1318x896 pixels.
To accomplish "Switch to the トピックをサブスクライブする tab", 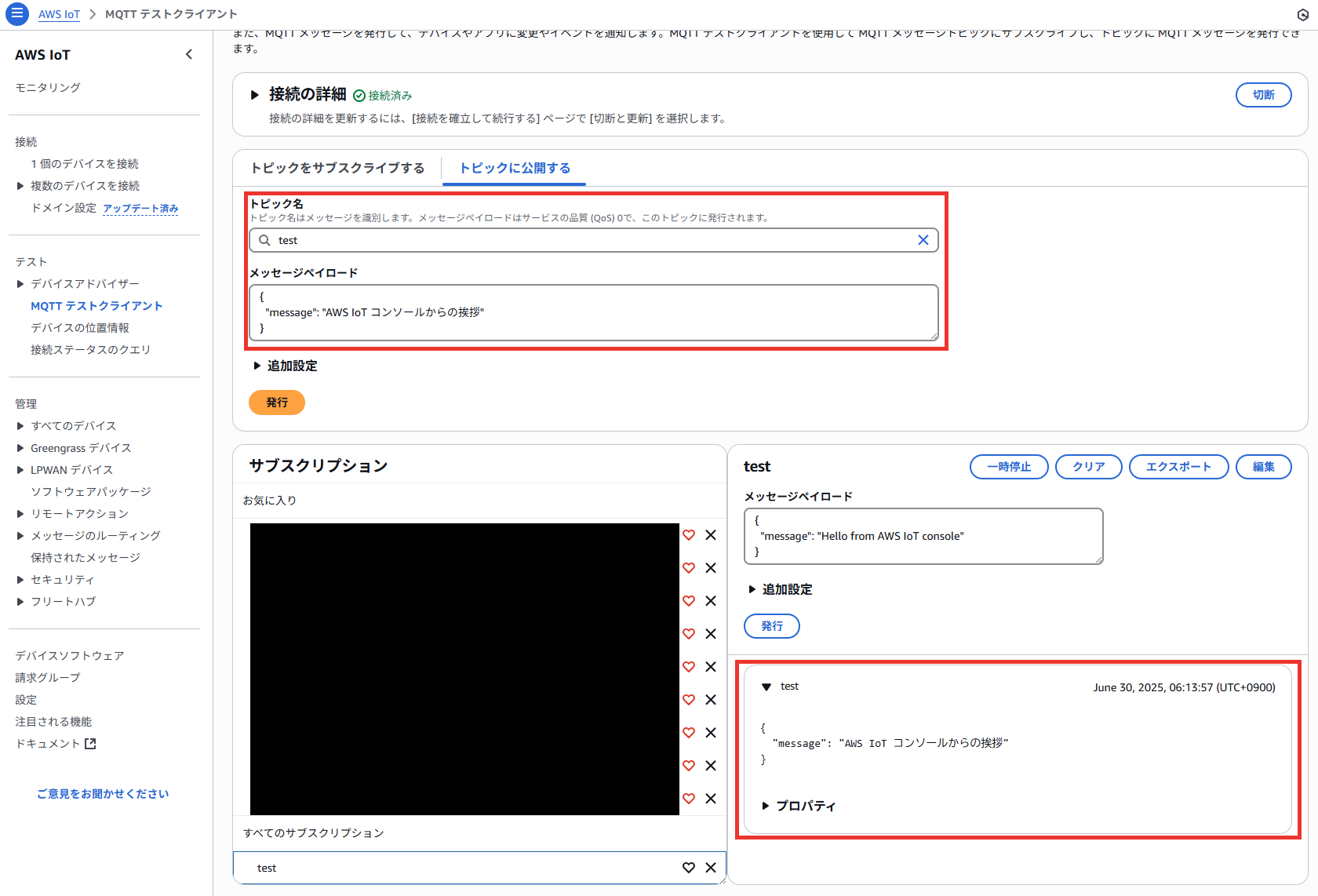I will click(x=337, y=168).
